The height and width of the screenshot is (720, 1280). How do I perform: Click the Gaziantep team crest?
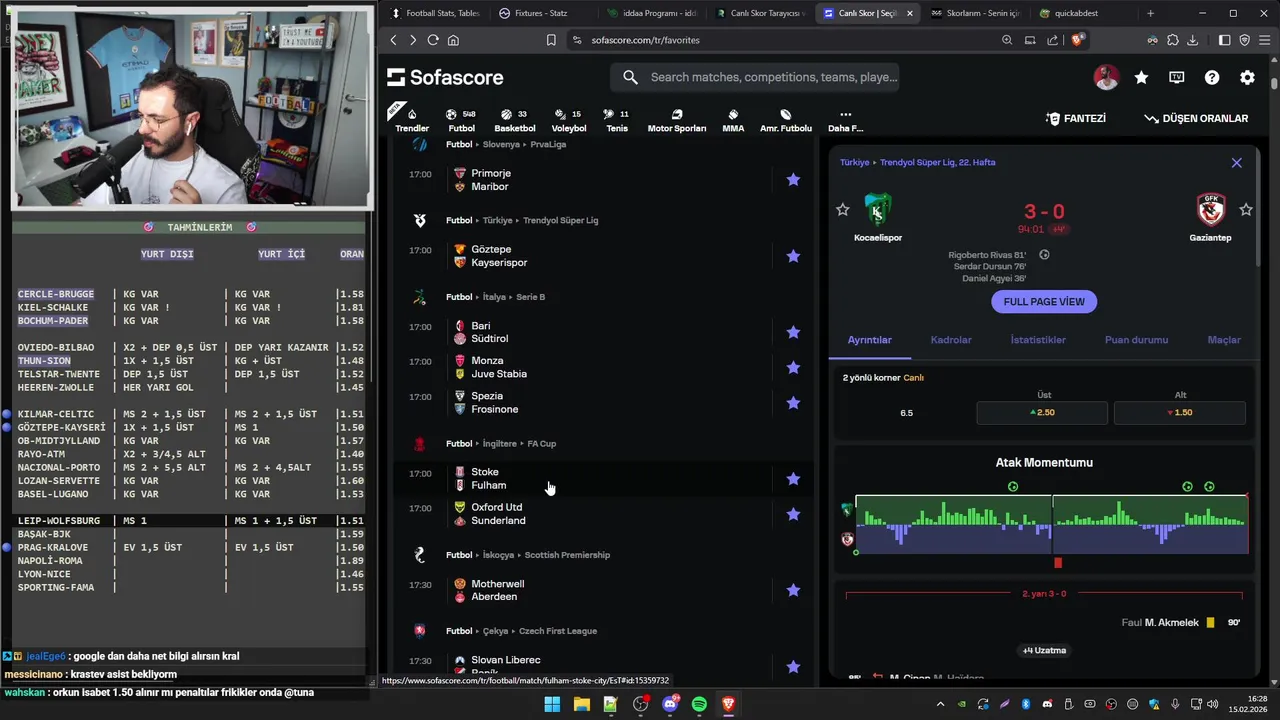tap(1210, 210)
